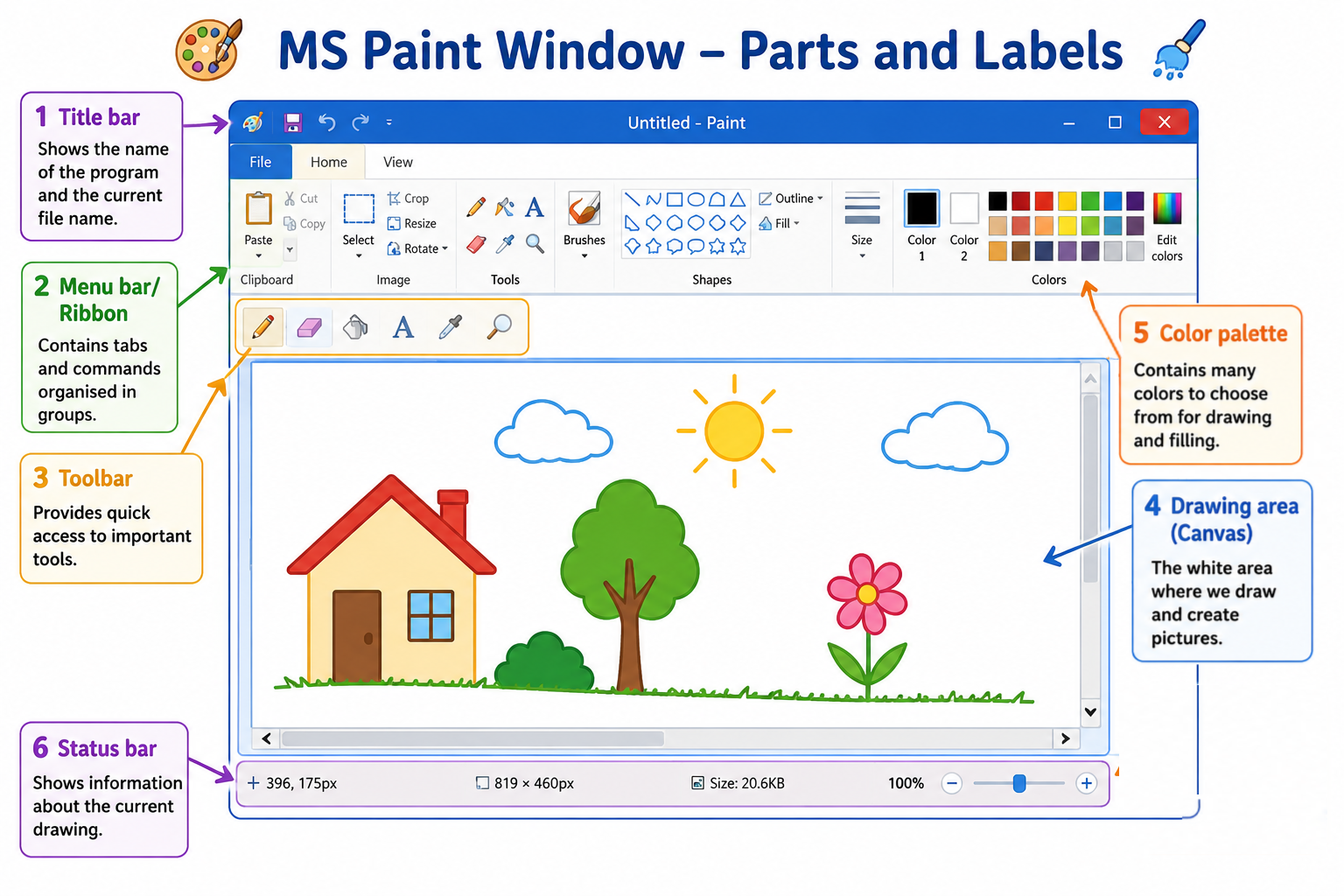Click the Paste clipboard icon
Image resolution: width=1344 pixels, height=896 pixels.
[x=259, y=209]
